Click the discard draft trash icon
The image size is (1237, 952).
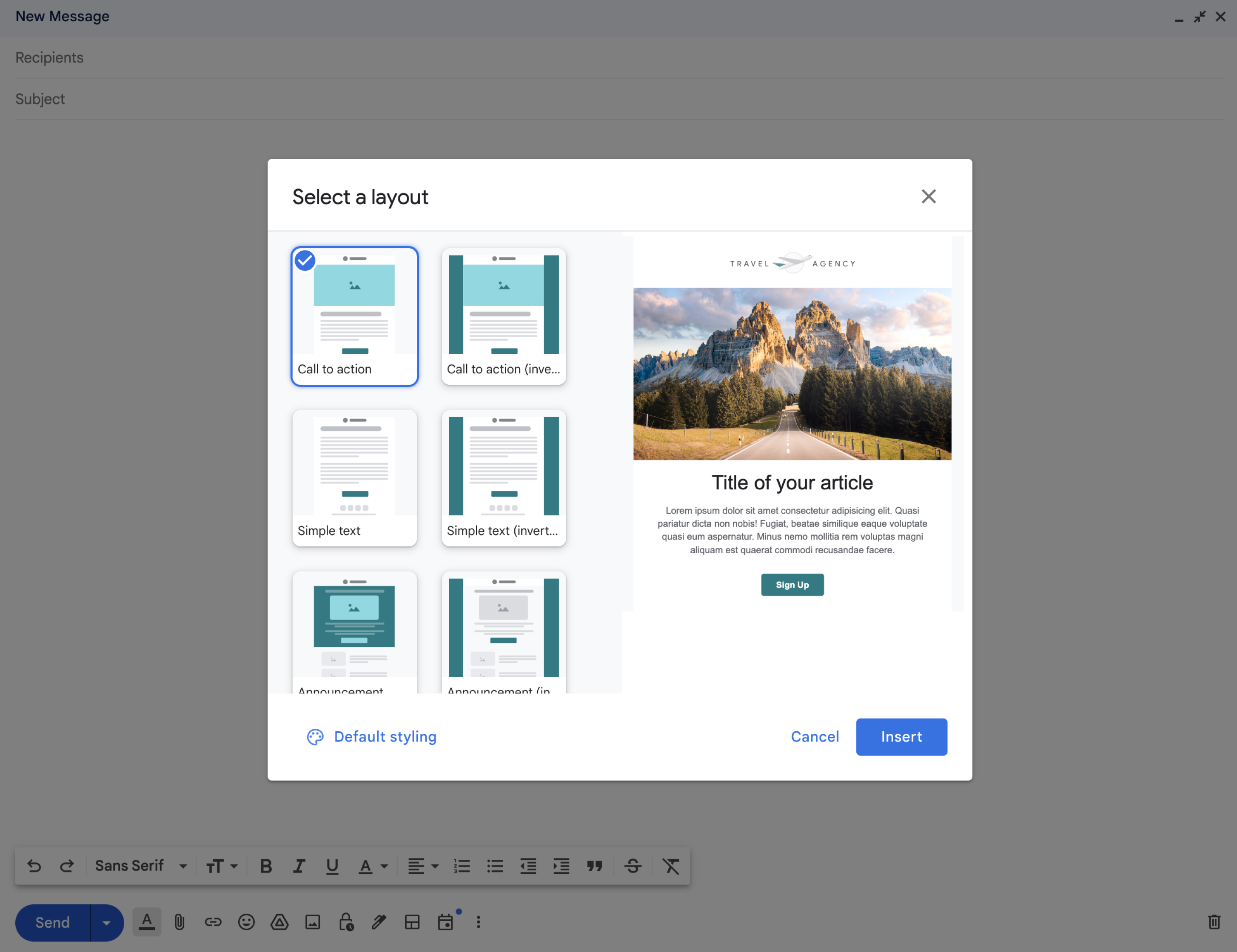(1214, 922)
